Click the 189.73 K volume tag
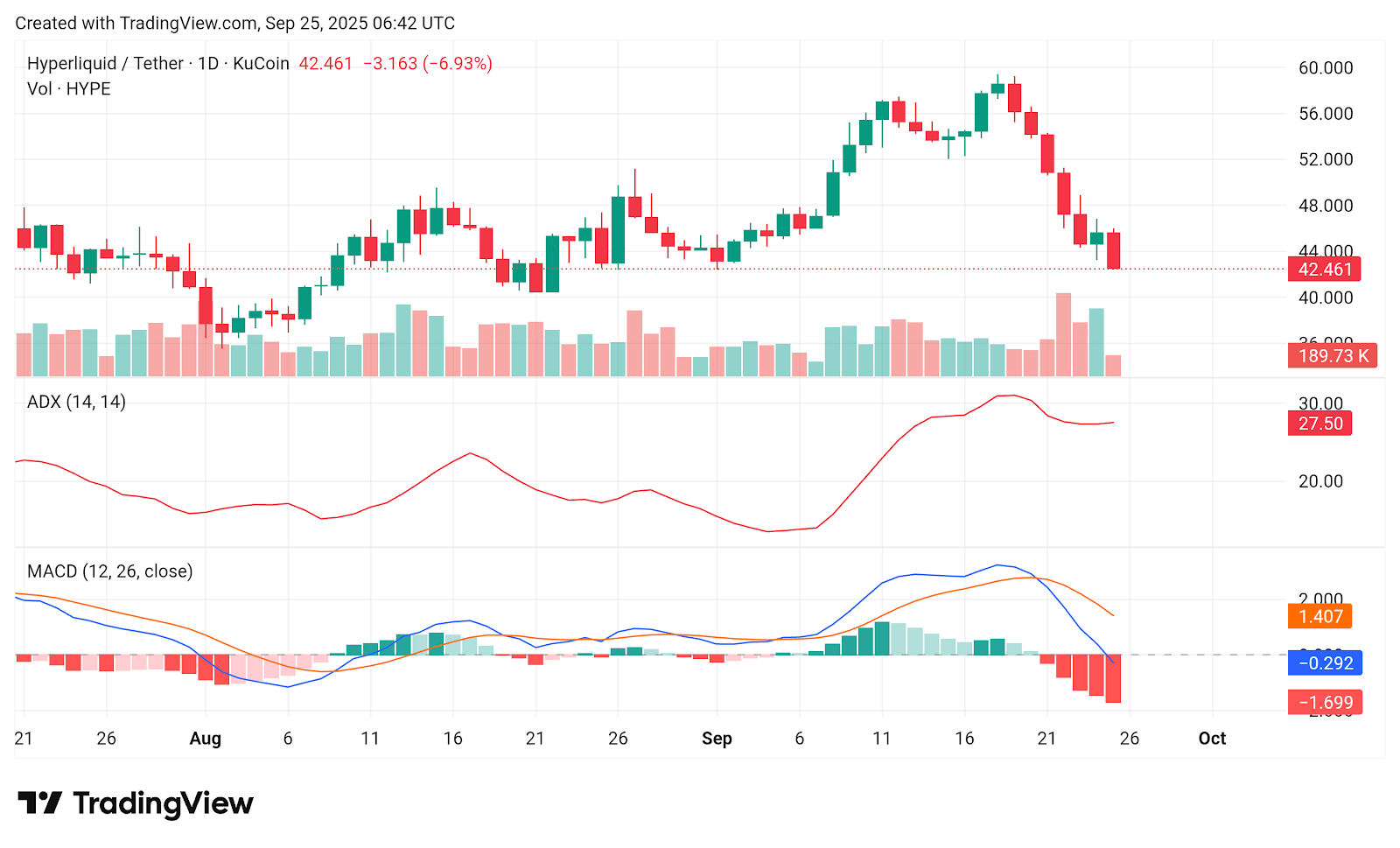 click(x=1332, y=356)
